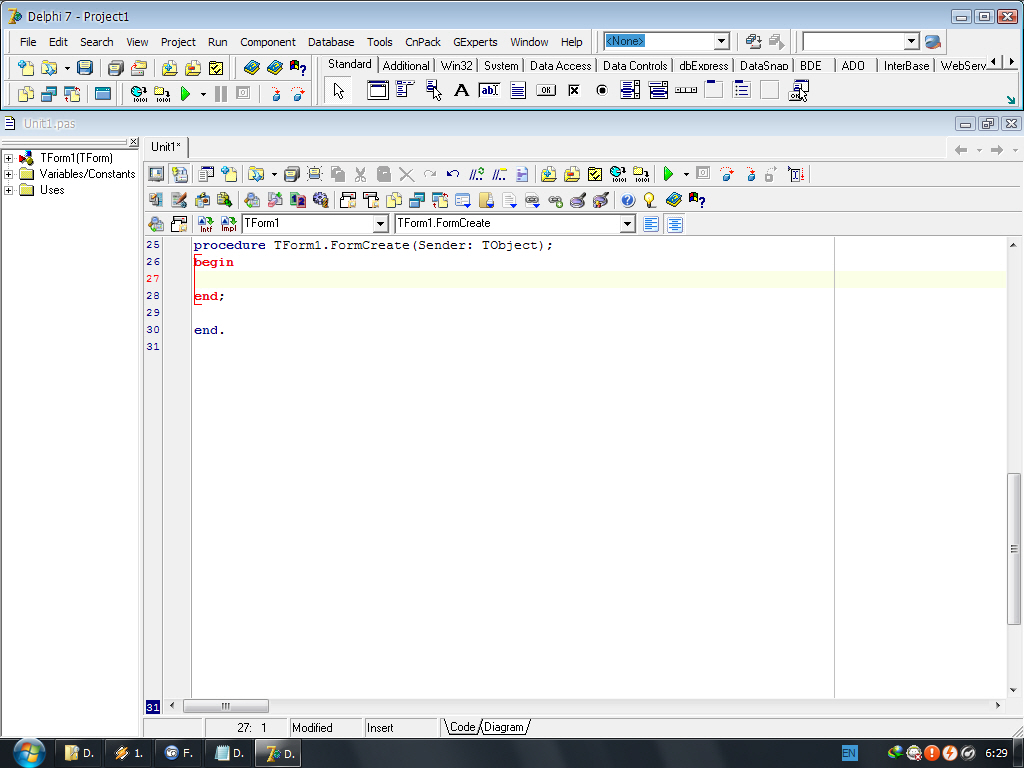Open the Project menu

(x=178, y=42)
